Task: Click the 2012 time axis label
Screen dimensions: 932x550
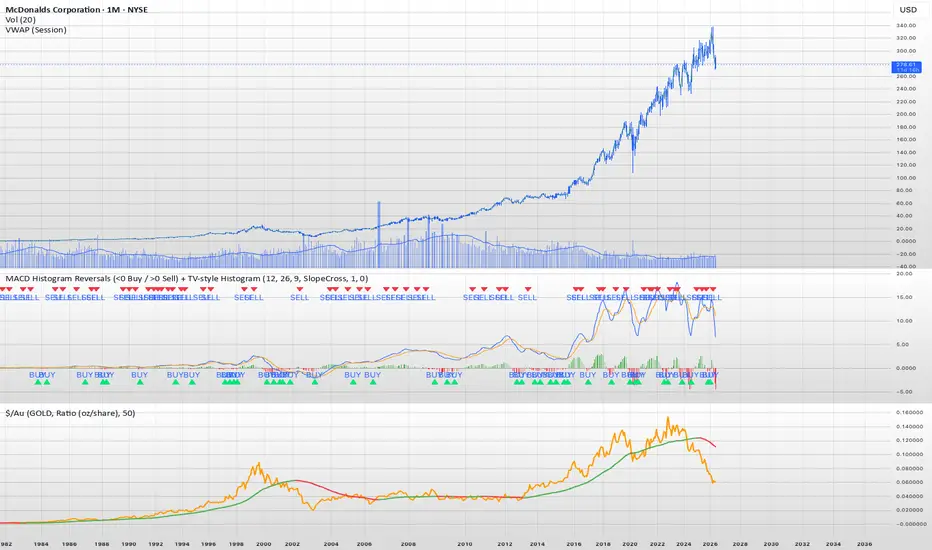Action: click(505, 544)
